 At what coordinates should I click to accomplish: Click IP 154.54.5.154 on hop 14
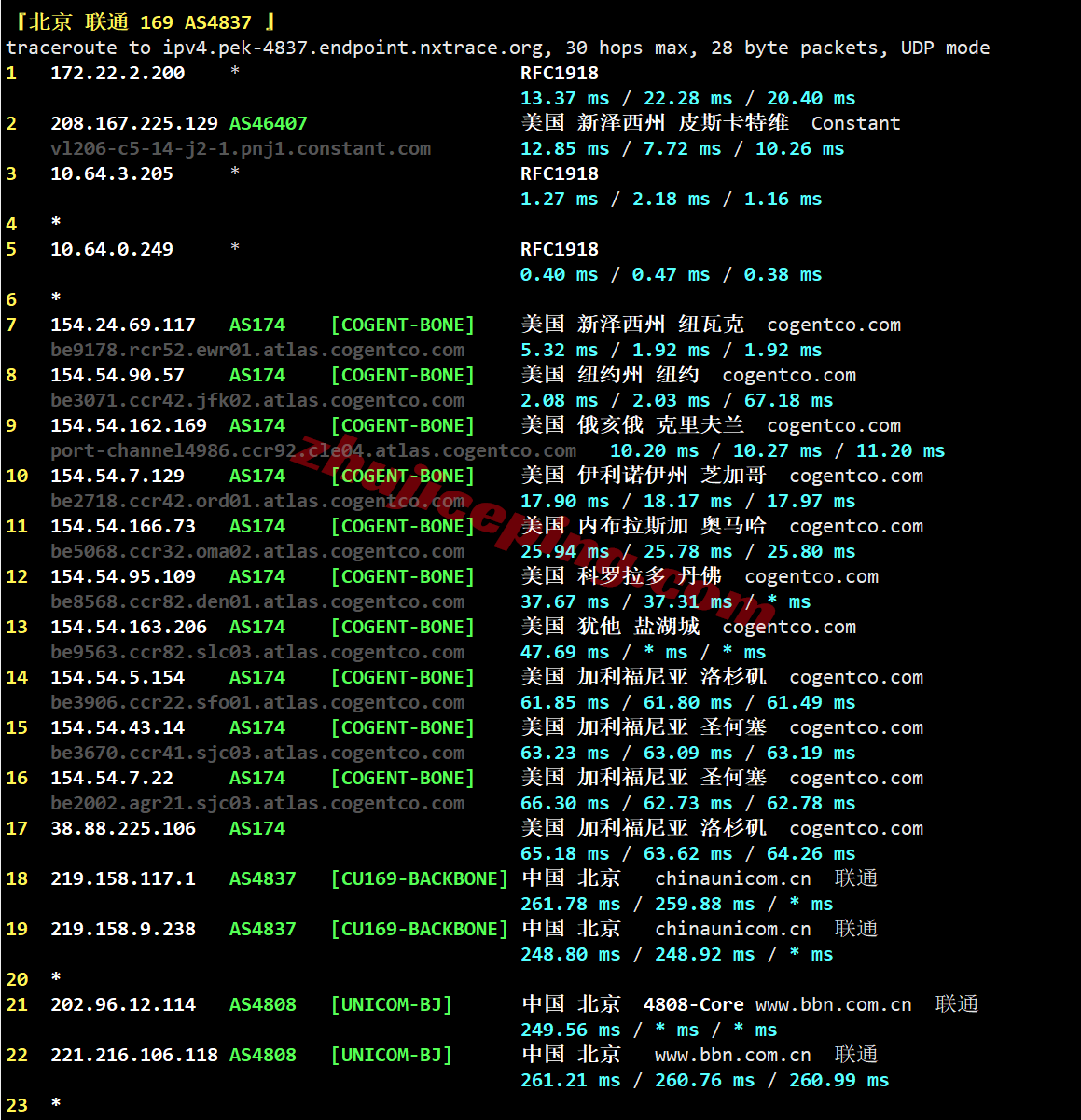(118, 677)
